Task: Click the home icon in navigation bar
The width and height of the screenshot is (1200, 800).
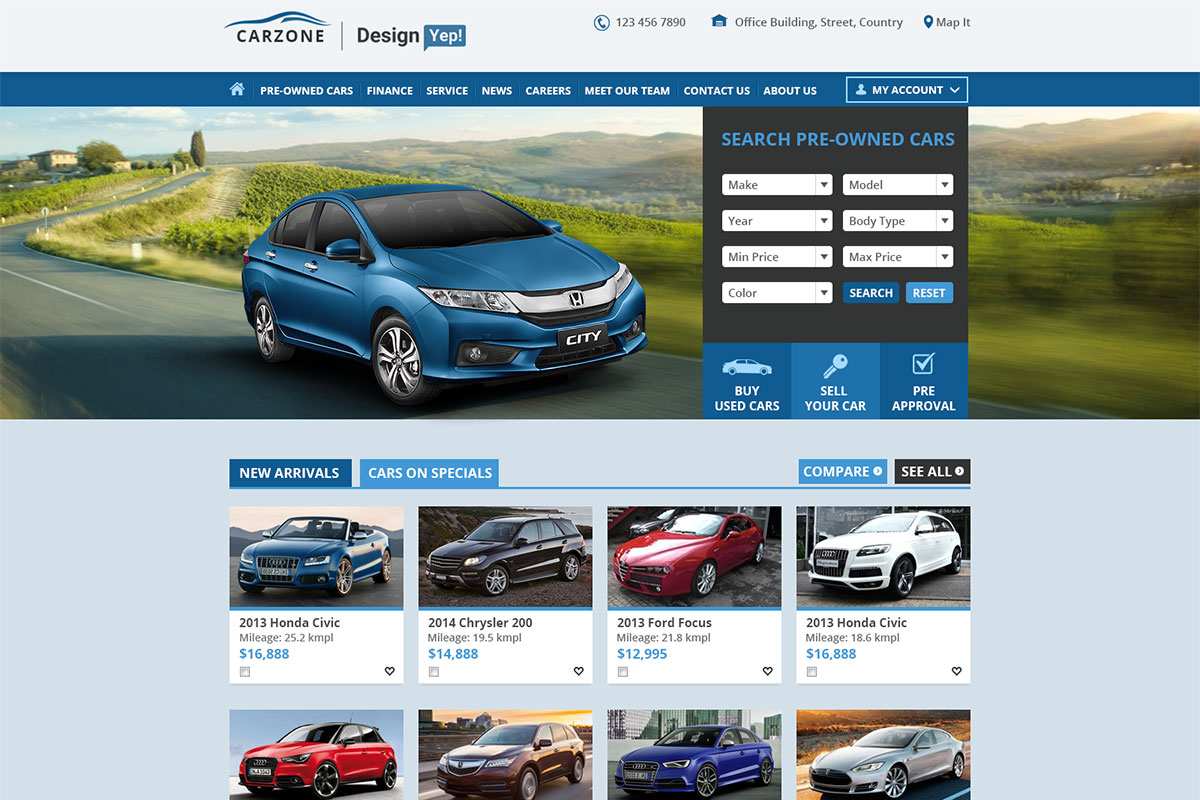Action: point(237,89)
